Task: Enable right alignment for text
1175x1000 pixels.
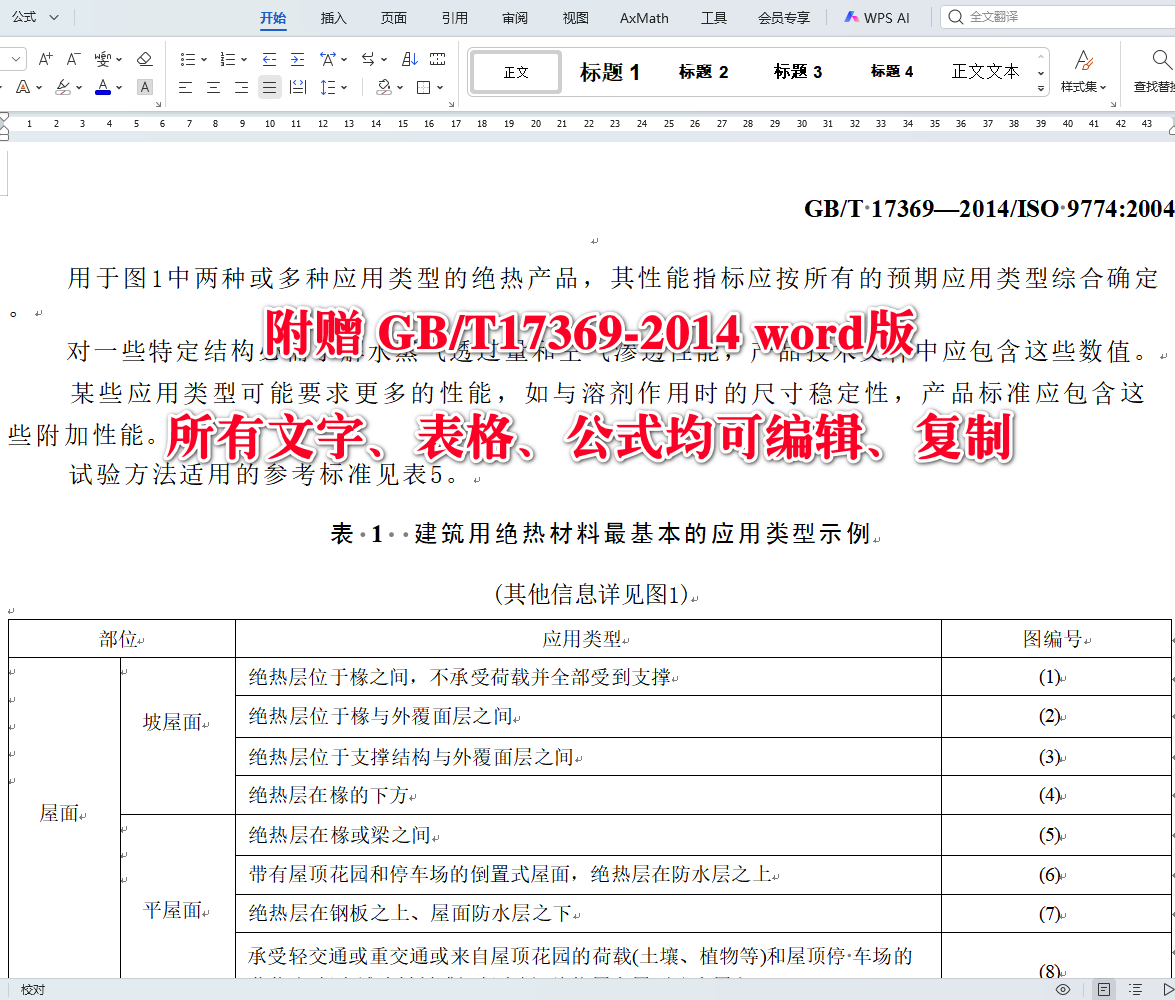Action: 242,88
